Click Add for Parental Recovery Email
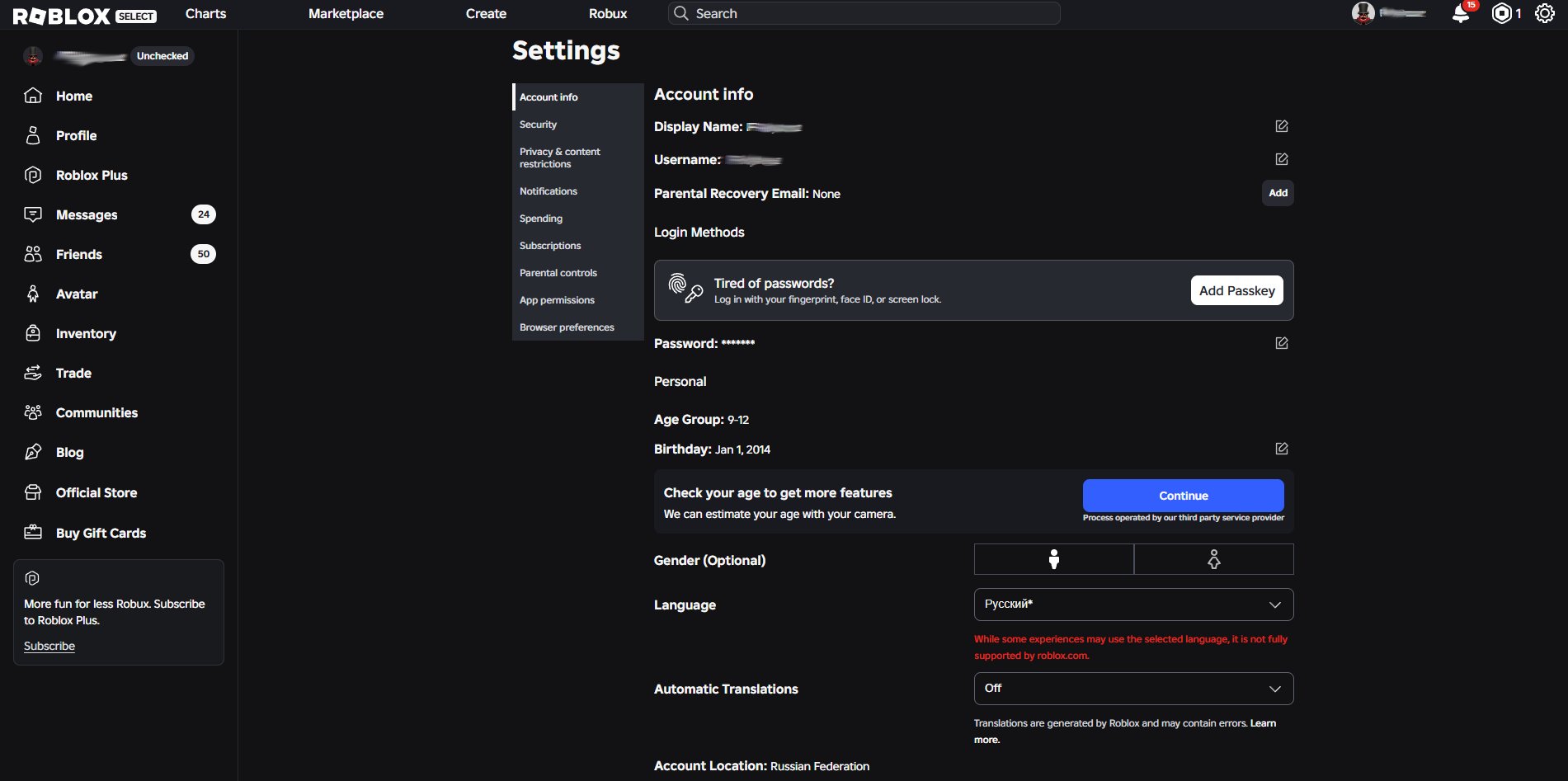 coord(1278,193)
